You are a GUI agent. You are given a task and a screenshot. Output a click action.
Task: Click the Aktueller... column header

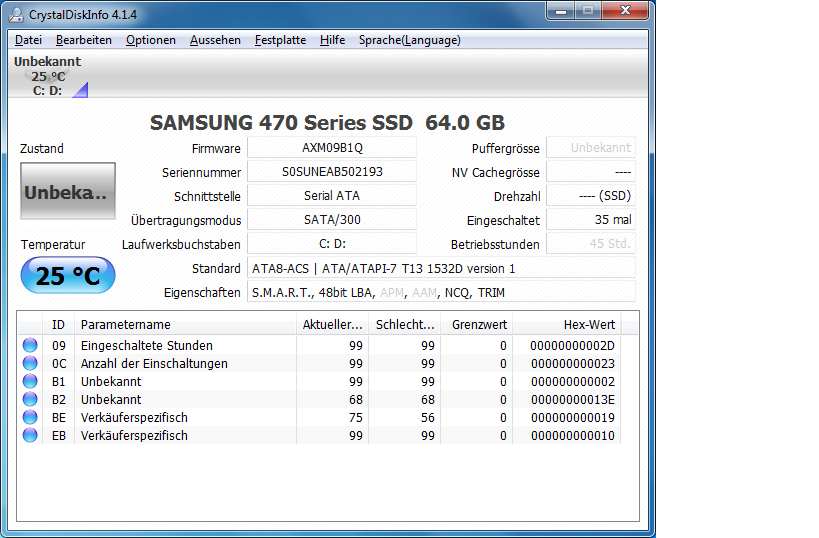[x=332, y=324]
